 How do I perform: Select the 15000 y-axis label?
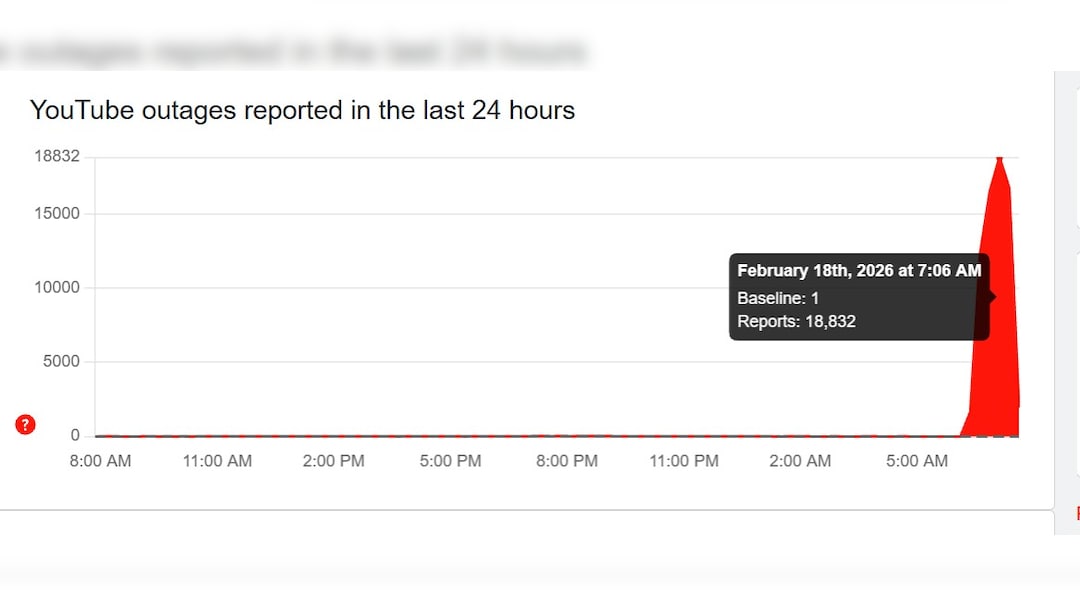[x=58, y=214]
